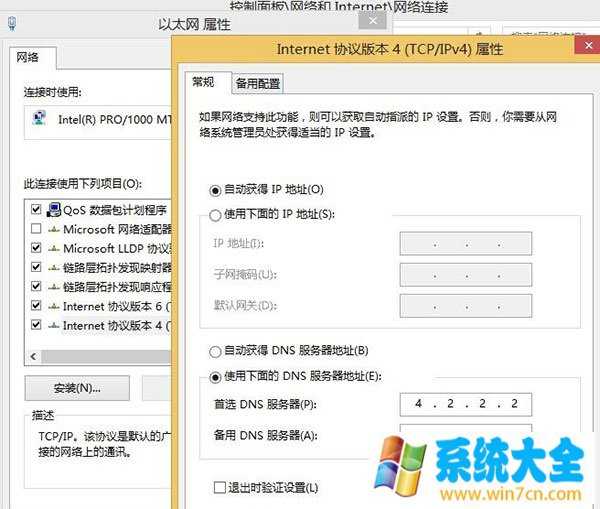Click the Internet 协议版本 6 item icon
Screen dimensions: 600x509
tap(53, 306)
